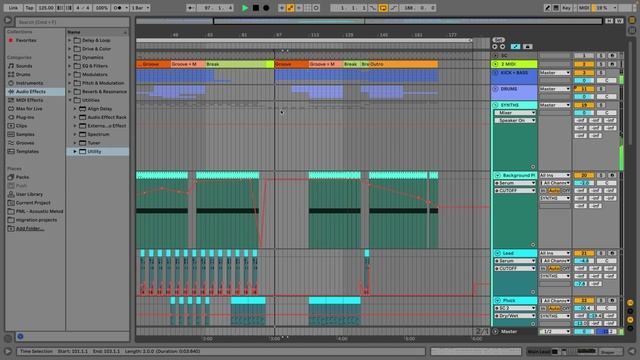Open the Master 1/2 output dropdown
Screen dimensions: 640x360
(555, 331)
